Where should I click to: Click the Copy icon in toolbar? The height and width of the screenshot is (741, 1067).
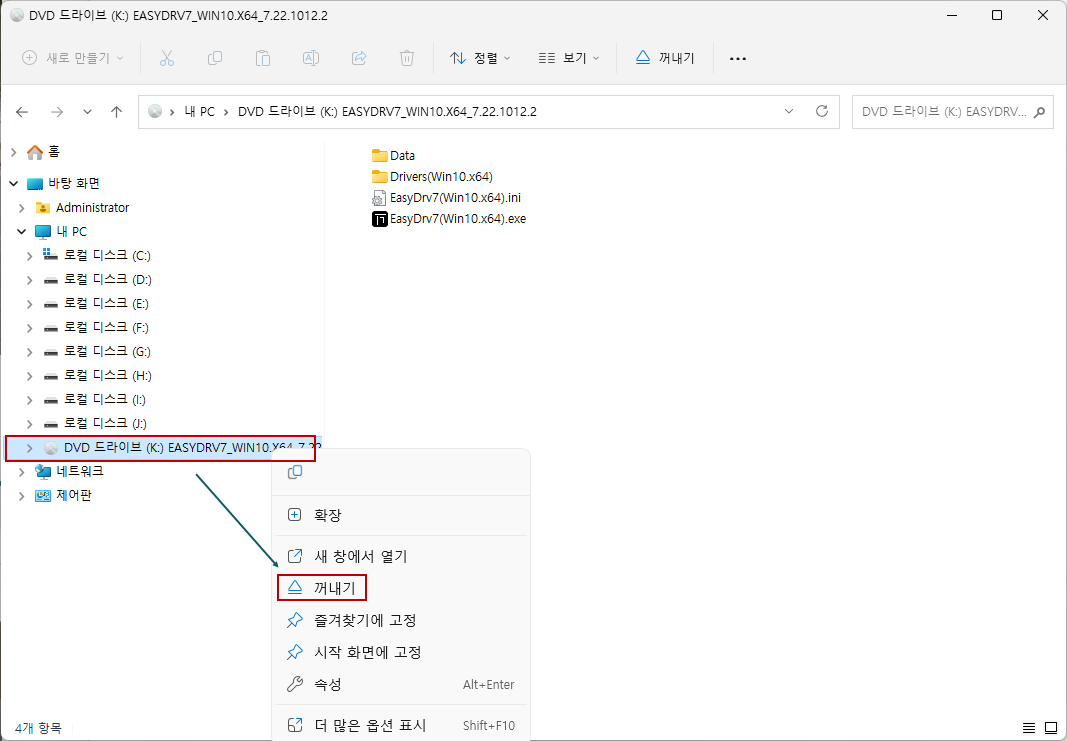[215, 58]
